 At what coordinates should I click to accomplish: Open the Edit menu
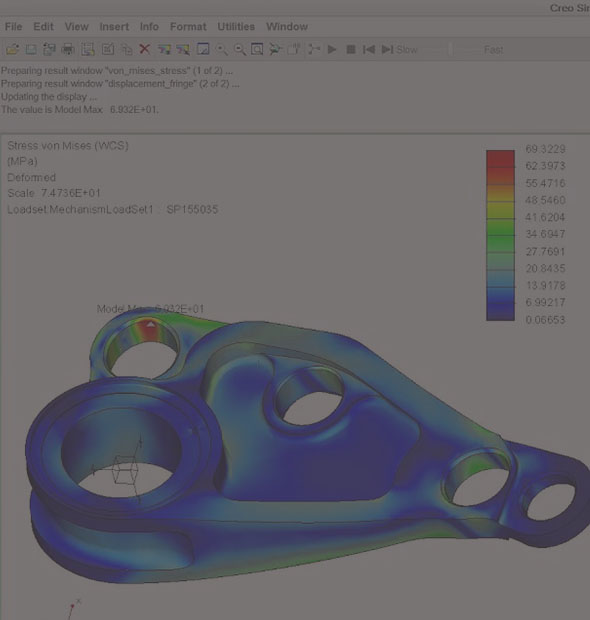43,26
